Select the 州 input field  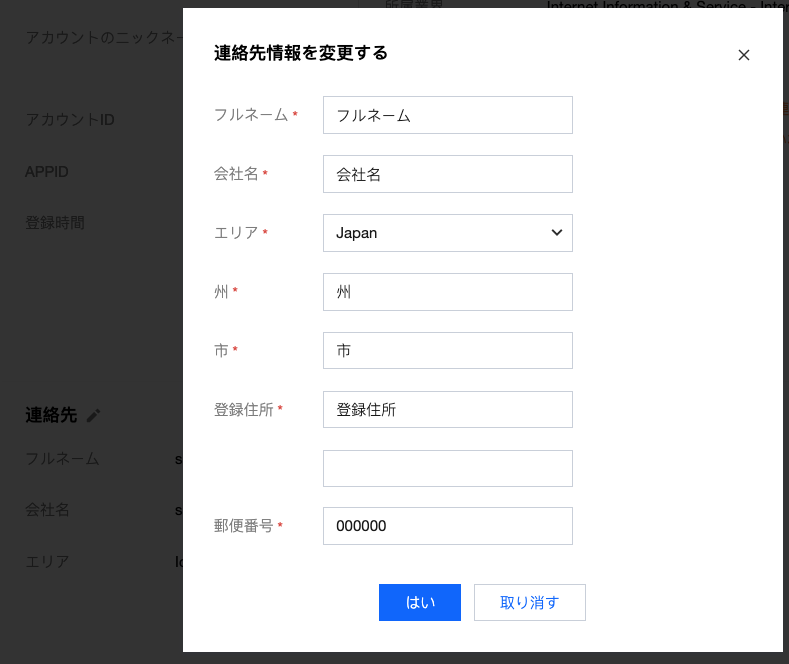coord(447,292)
